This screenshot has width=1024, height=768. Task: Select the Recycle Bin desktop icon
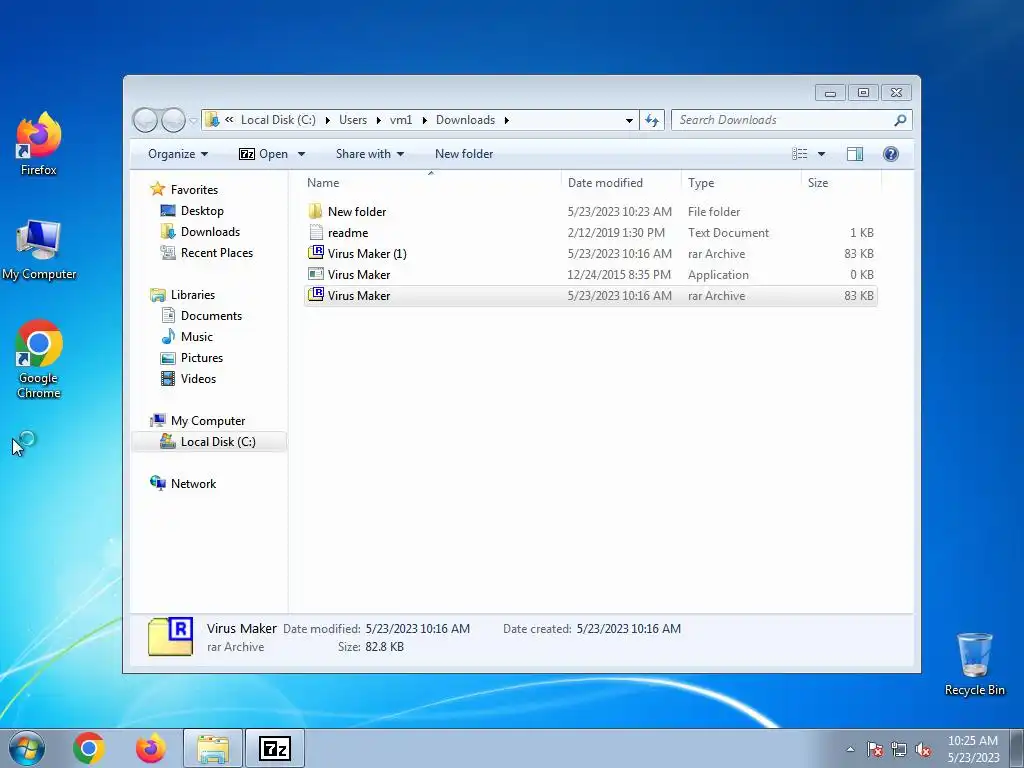click(974, 664)
